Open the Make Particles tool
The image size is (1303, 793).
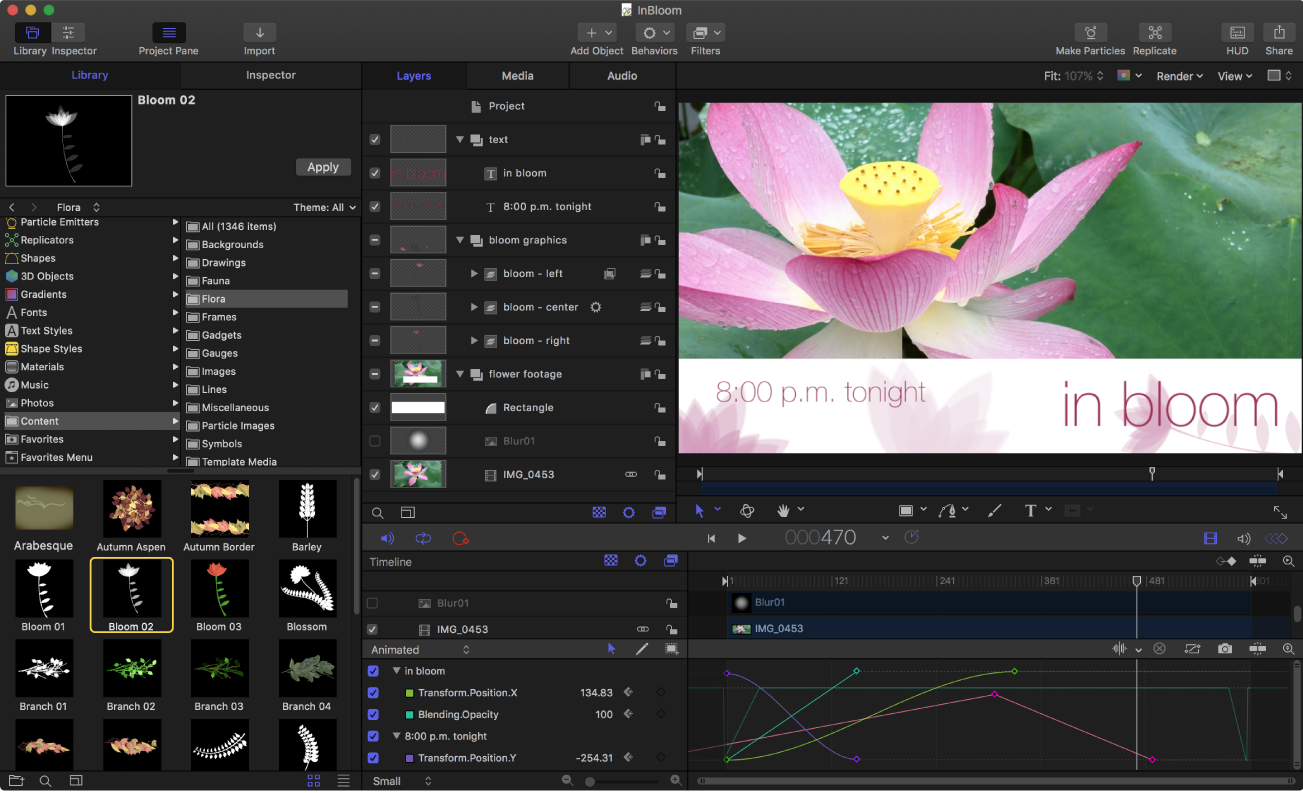click(x=1090, y=33)
